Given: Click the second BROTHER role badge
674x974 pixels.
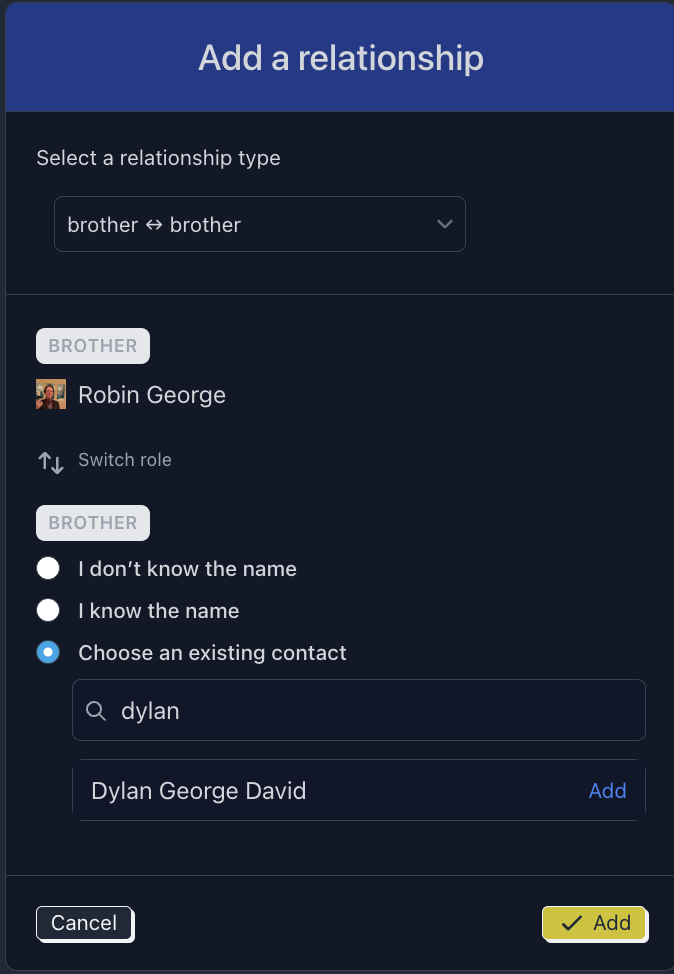Looking at the screenshot, I should pyautogui.click(x=92, y=522).
